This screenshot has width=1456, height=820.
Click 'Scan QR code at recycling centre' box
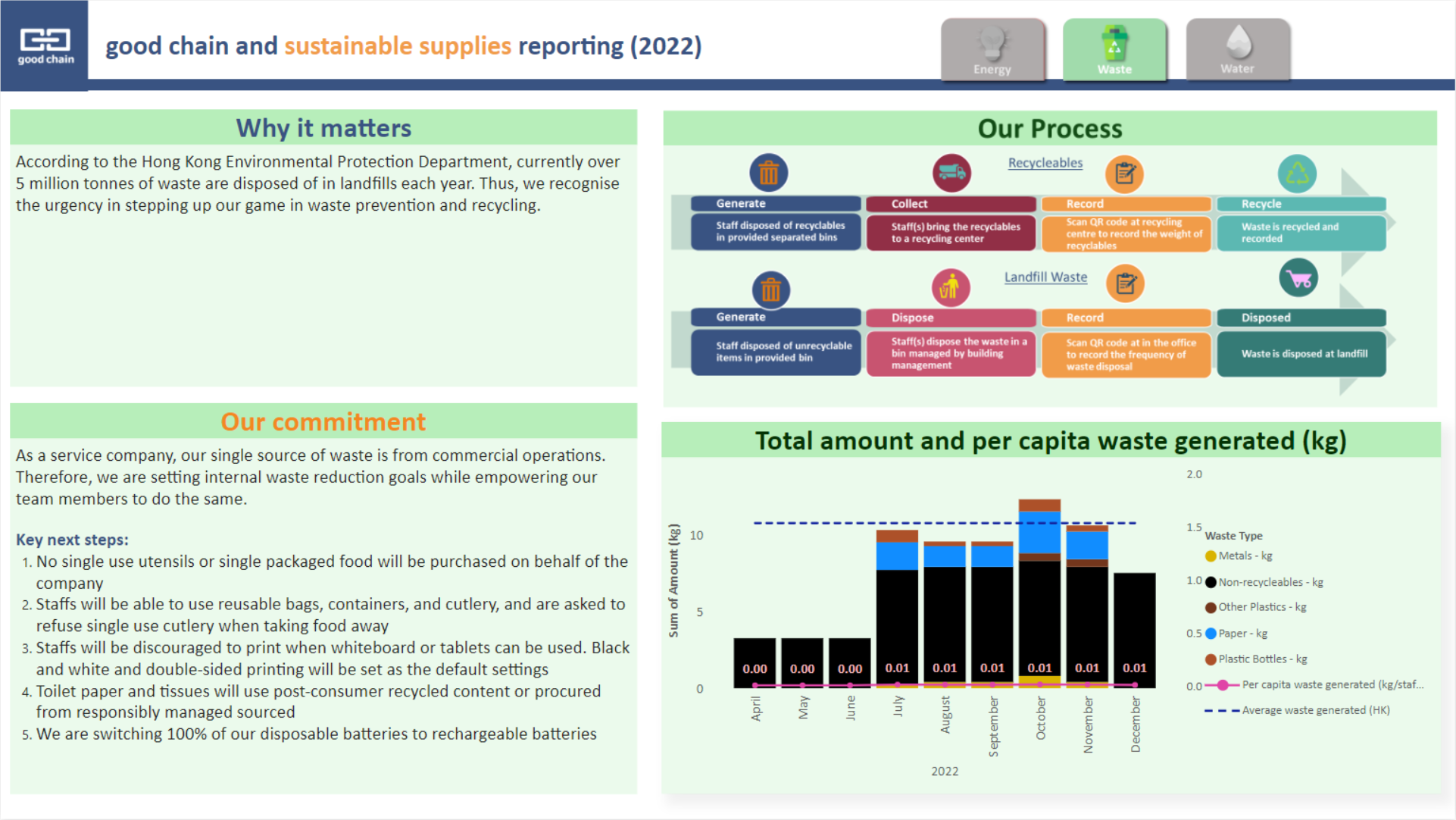pyautogui.click(x=1126, y=233)
